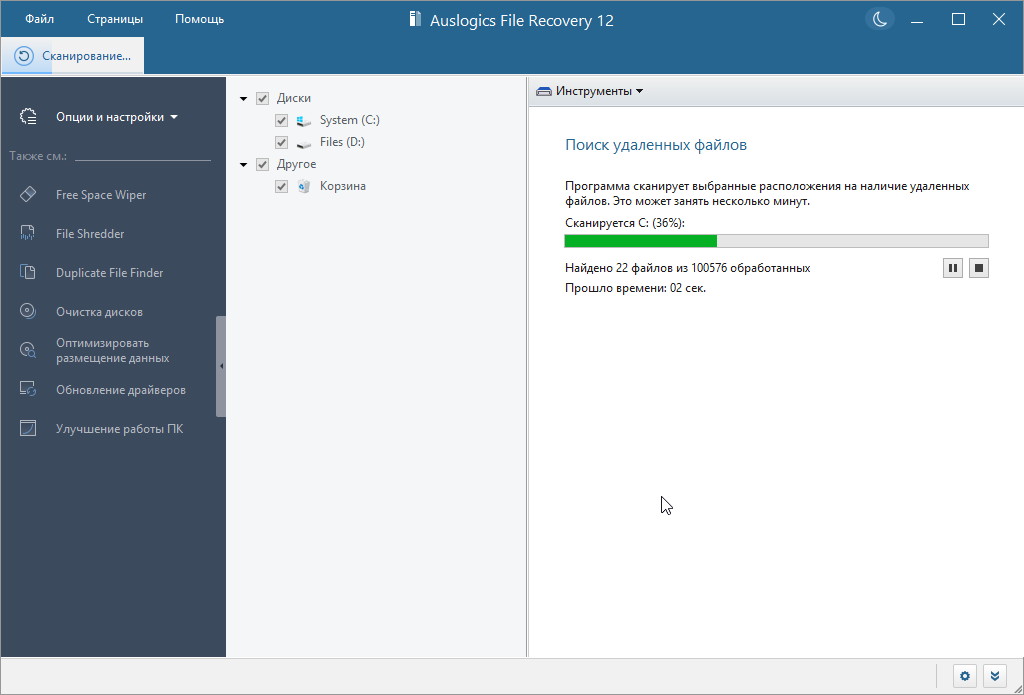Toggle dark mode moon icon
Viewport: 1024px width, 695px height.
880,20
